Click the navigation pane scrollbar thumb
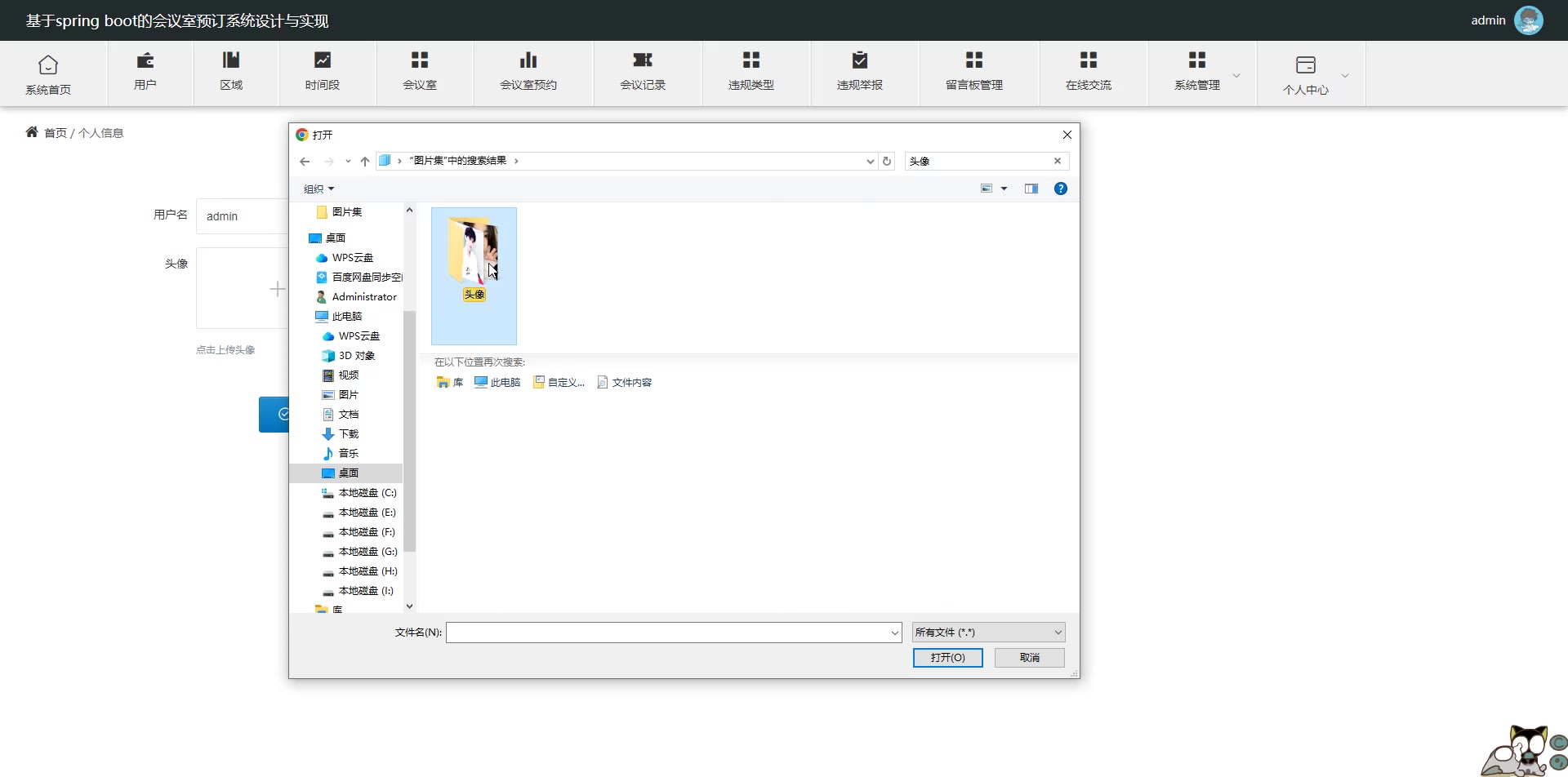 pos(409,431)
